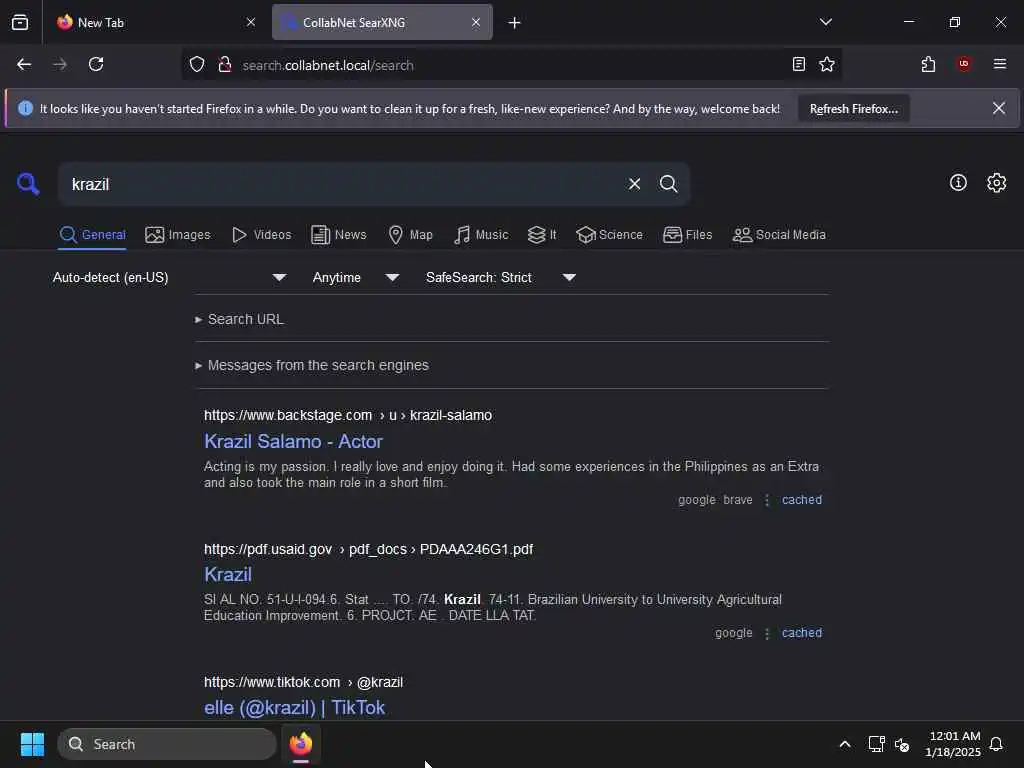Open the elle (@krazil) TikTok result

point(295,707)
